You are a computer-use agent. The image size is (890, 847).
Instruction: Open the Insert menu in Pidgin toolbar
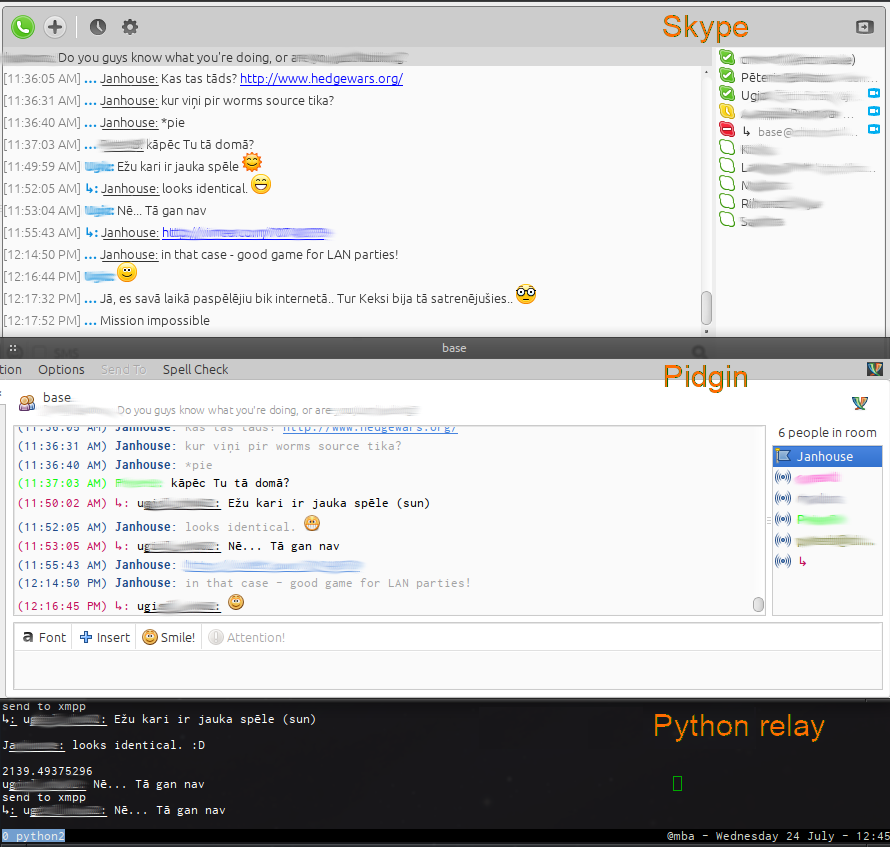(x=105, y=638)
